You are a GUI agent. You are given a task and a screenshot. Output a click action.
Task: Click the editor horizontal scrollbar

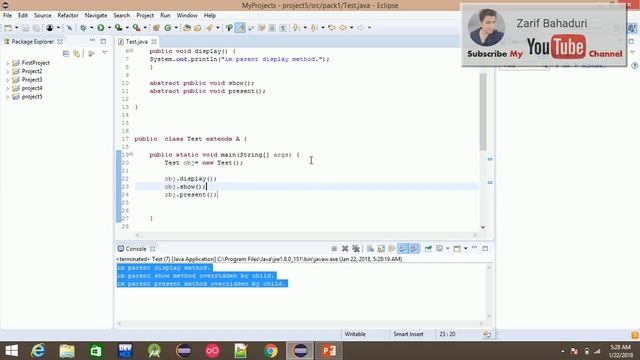click(306, 235)
